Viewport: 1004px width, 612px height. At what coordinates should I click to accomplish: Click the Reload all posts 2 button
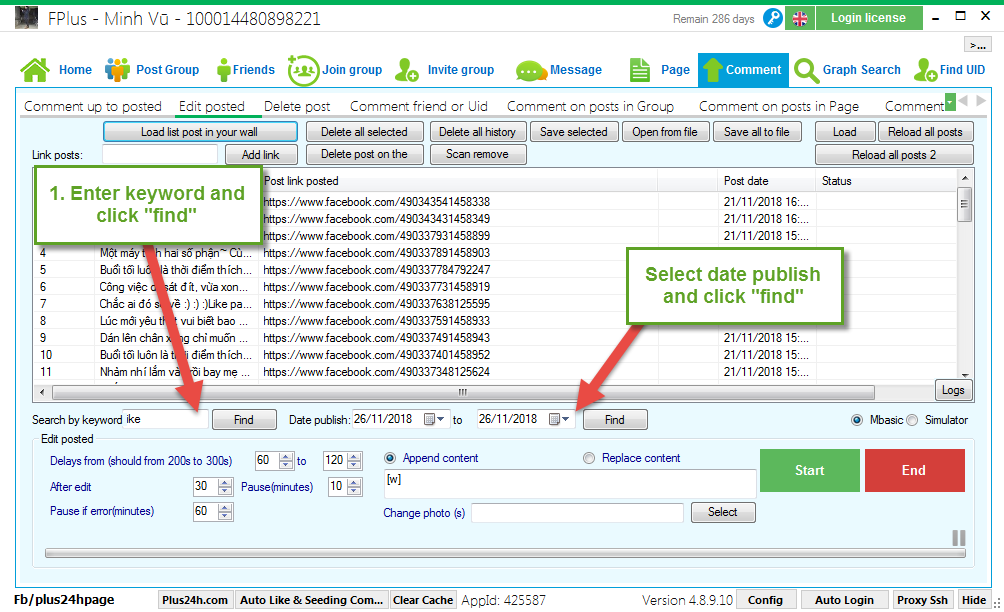(894, 155)
